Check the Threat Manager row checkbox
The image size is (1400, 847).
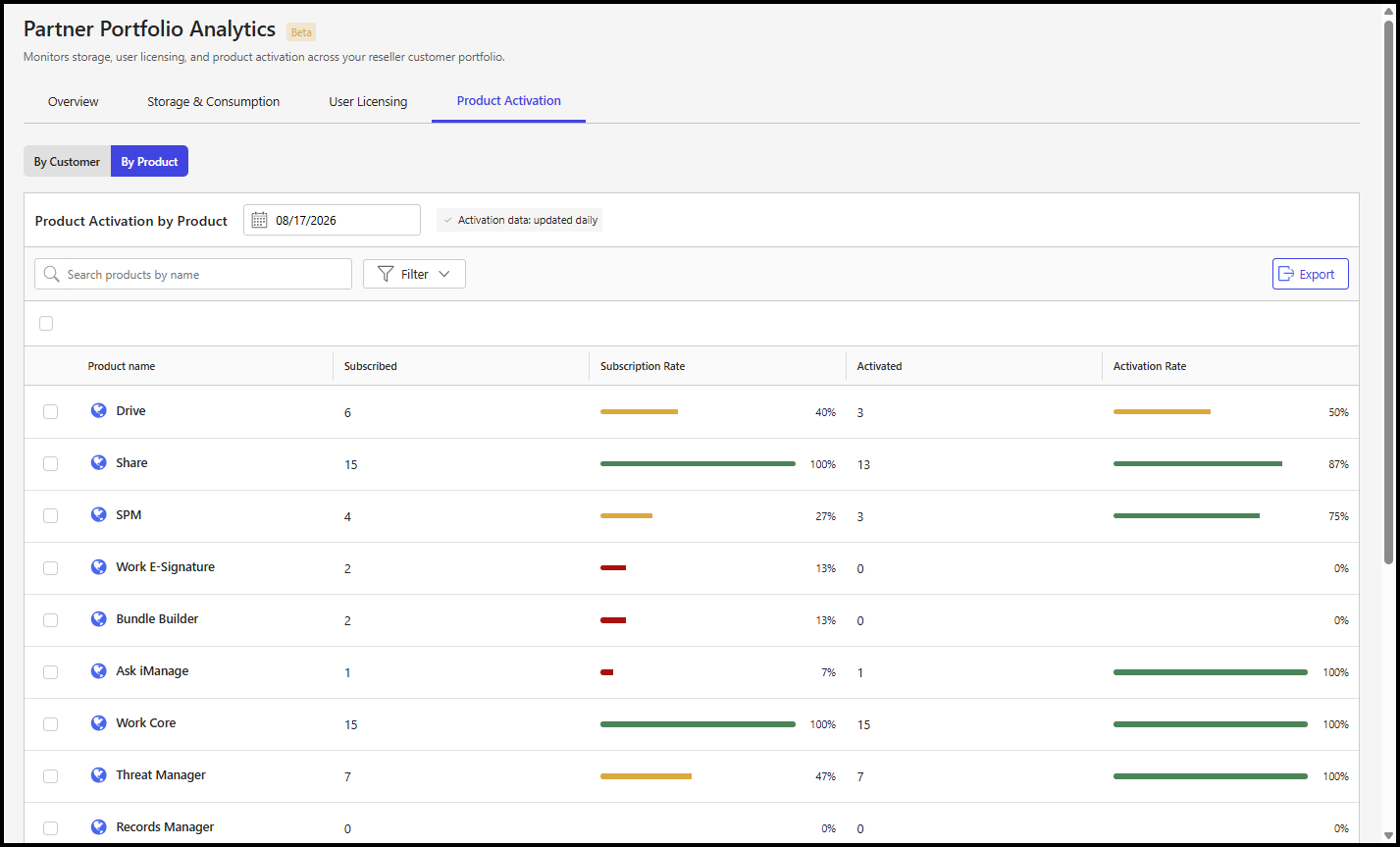(x=50, y=775)
